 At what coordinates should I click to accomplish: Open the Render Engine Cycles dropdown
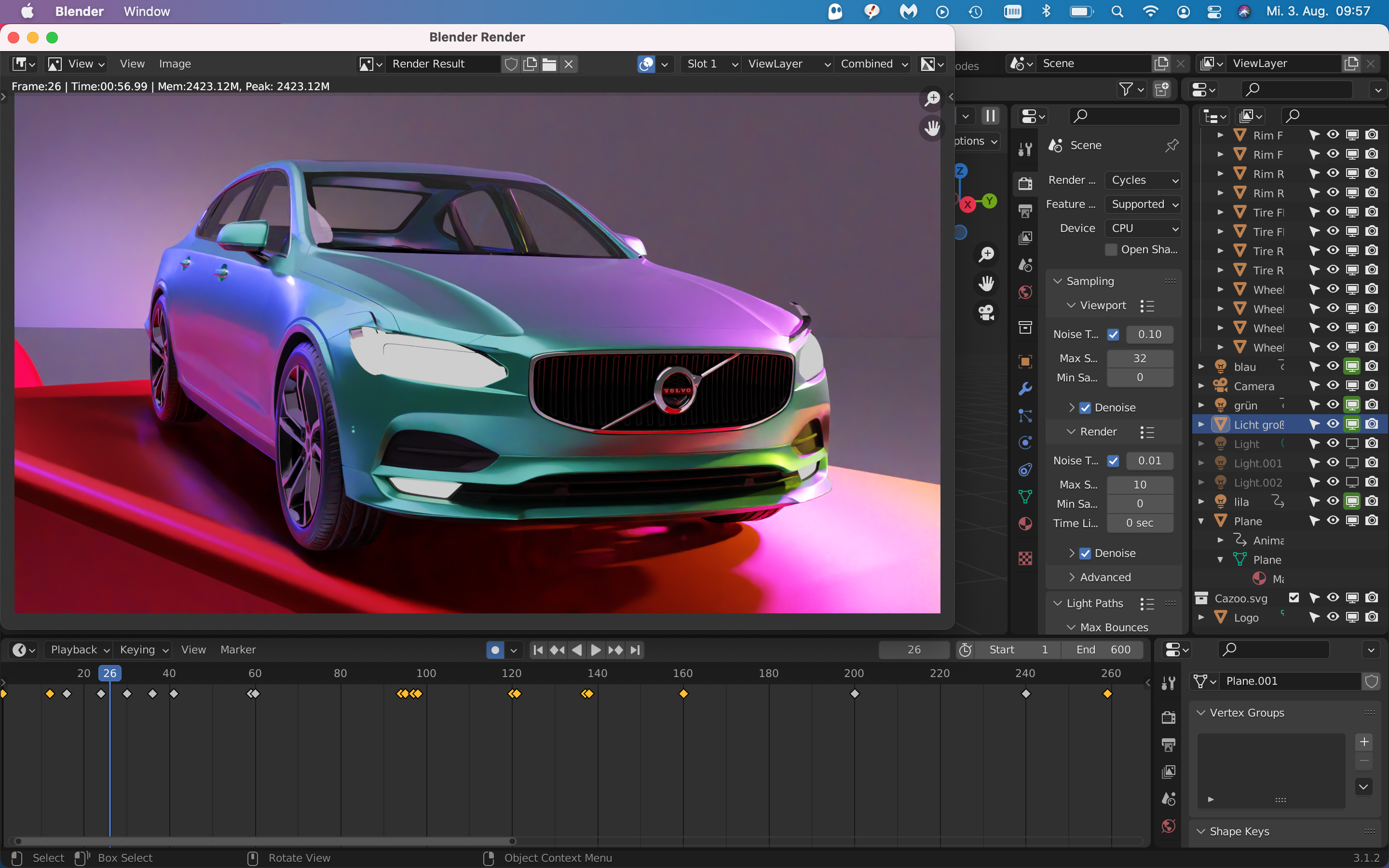[x=1142, y=180]
